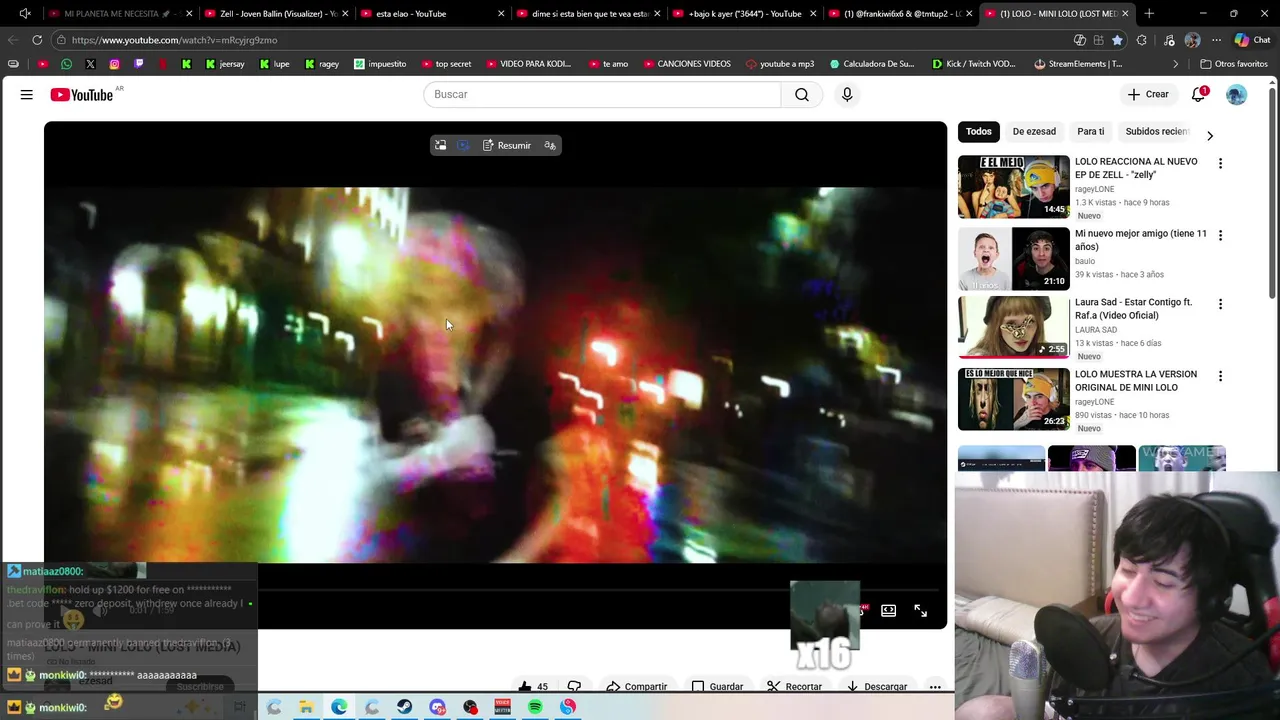Viewport: 1280px width, 720px height.
Task: Open options for LOLO REACCIONA AL NUEVO video
Action: click(x=1220, y=164)
